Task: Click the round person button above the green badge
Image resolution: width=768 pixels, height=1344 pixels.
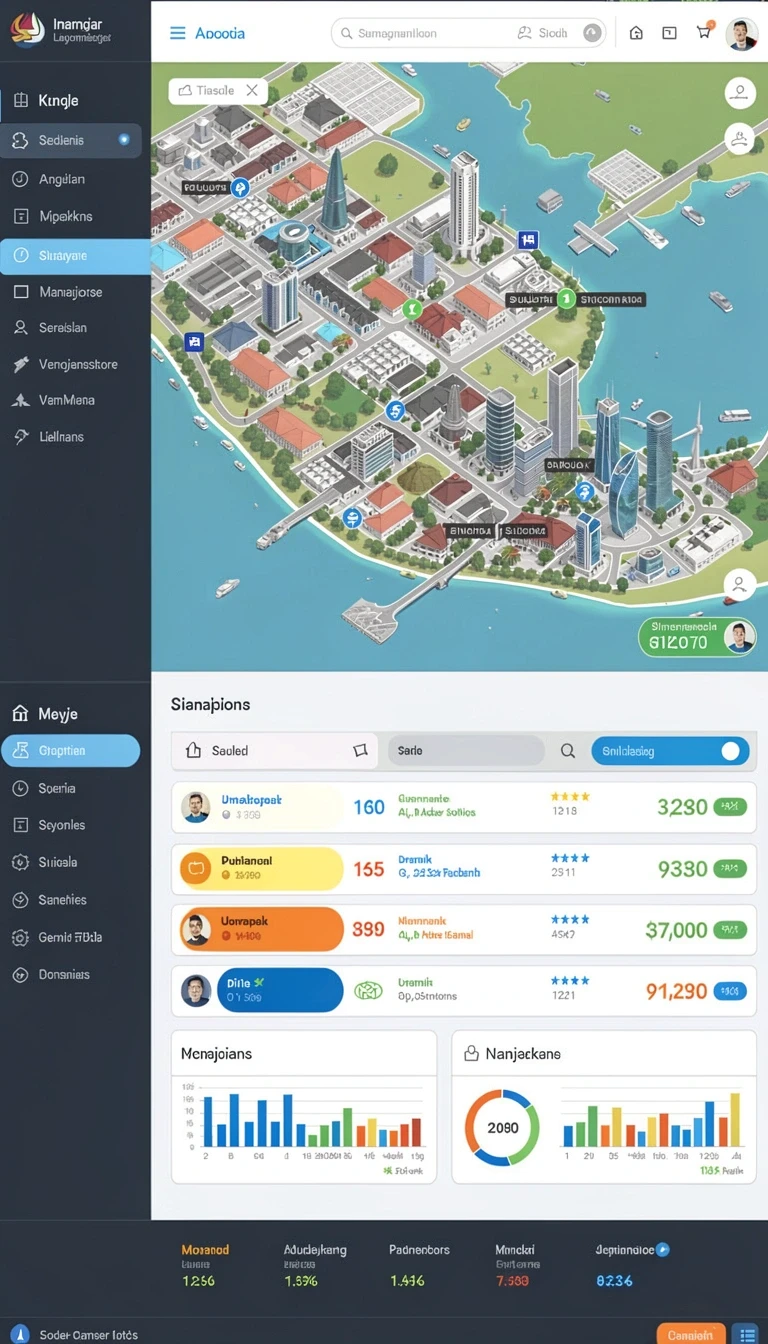Action: pos(739,585)
